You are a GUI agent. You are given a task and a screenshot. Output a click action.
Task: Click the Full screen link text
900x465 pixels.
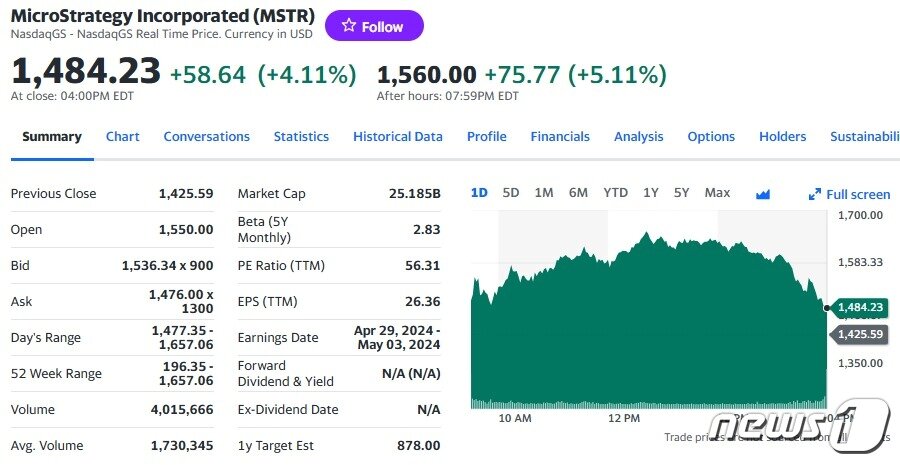tap(858, 195)
